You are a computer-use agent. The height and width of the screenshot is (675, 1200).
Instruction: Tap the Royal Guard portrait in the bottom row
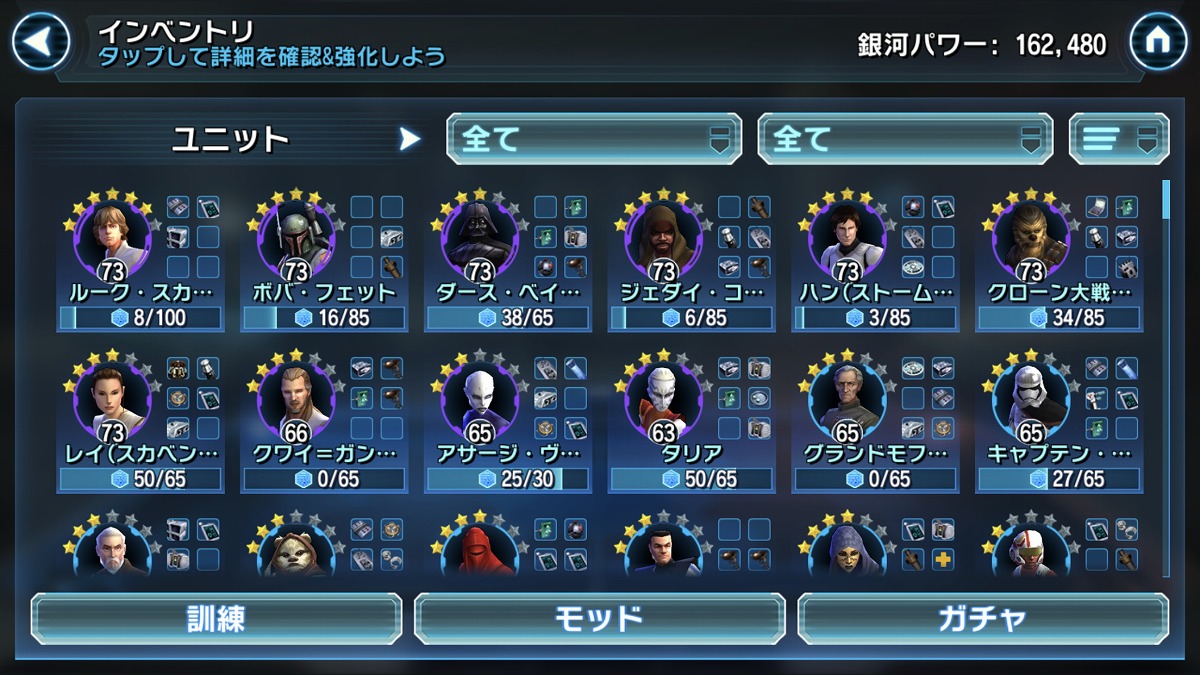(x=480, y=550)
